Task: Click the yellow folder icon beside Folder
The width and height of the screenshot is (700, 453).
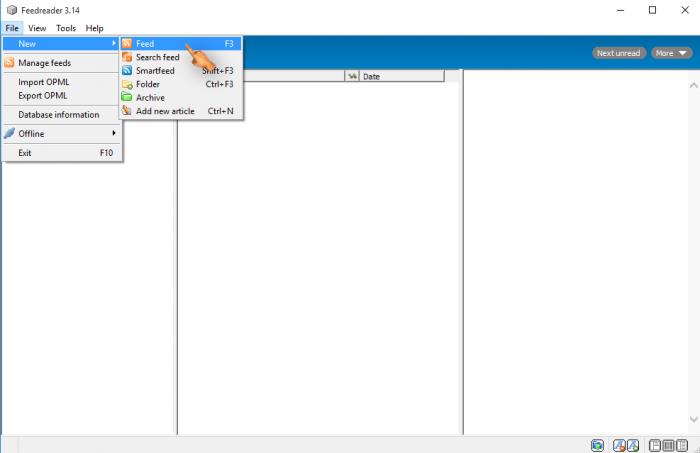Action: tap(127, 84)
